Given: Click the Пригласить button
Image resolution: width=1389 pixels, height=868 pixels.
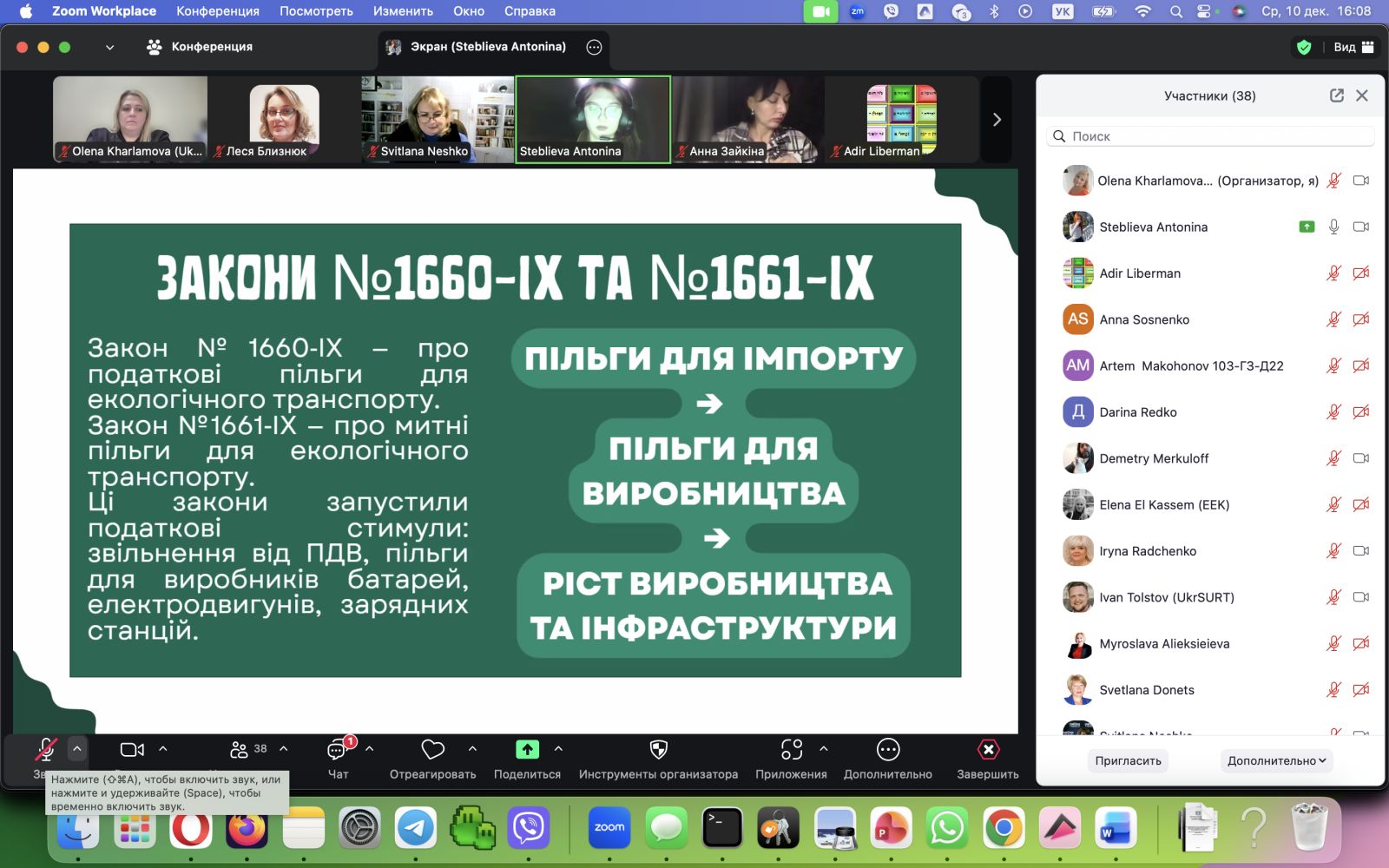Looking at the screenshot, I should click(x=1128, y=760).
